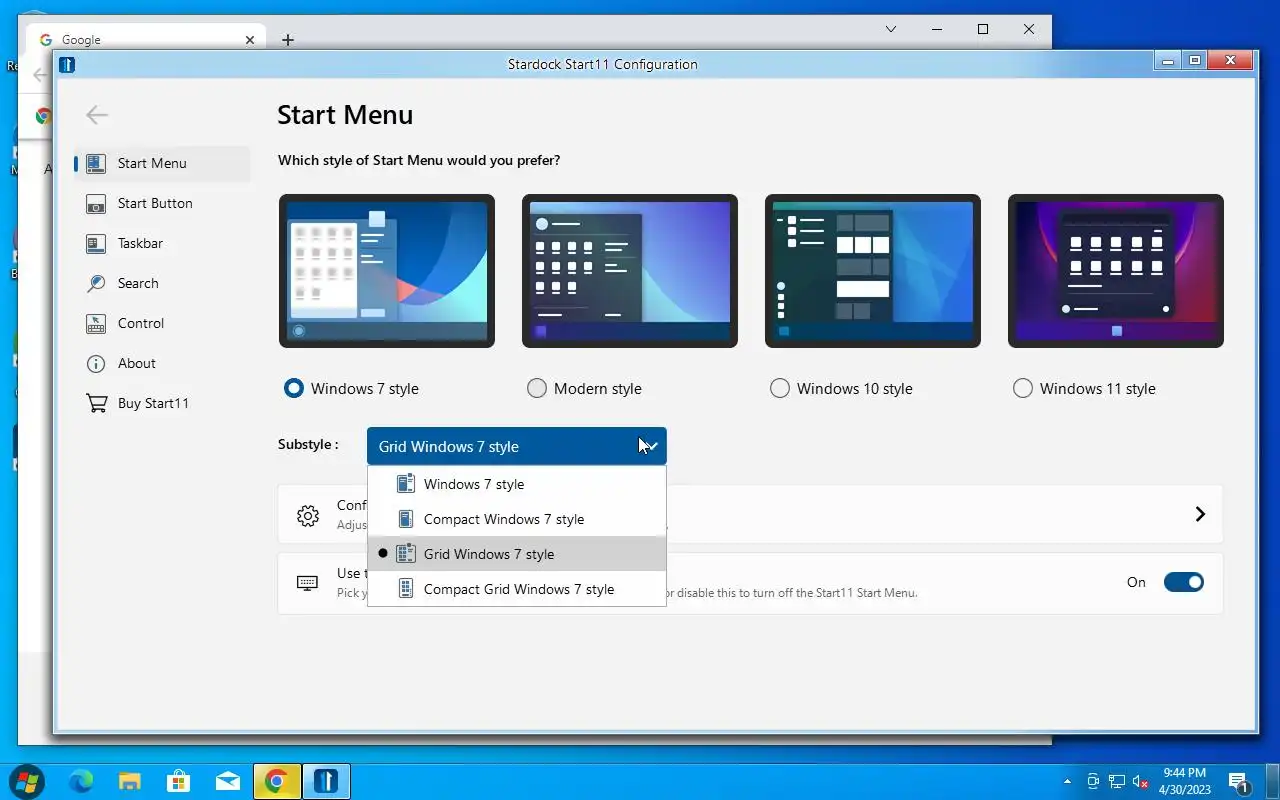Open the notification center icon

point(1239,781)
